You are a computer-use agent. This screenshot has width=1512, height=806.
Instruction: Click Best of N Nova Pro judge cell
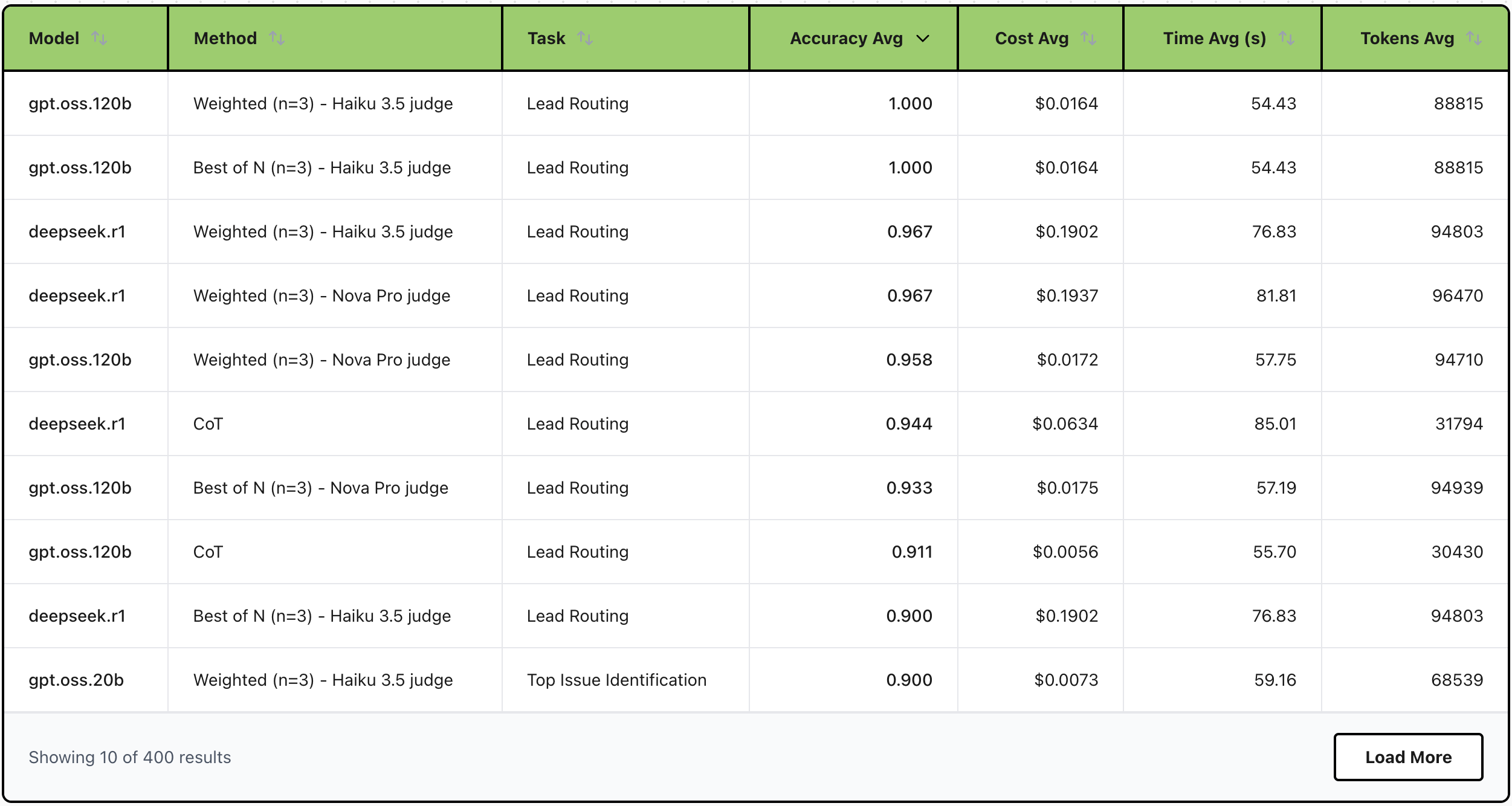(x=321, y=488)
